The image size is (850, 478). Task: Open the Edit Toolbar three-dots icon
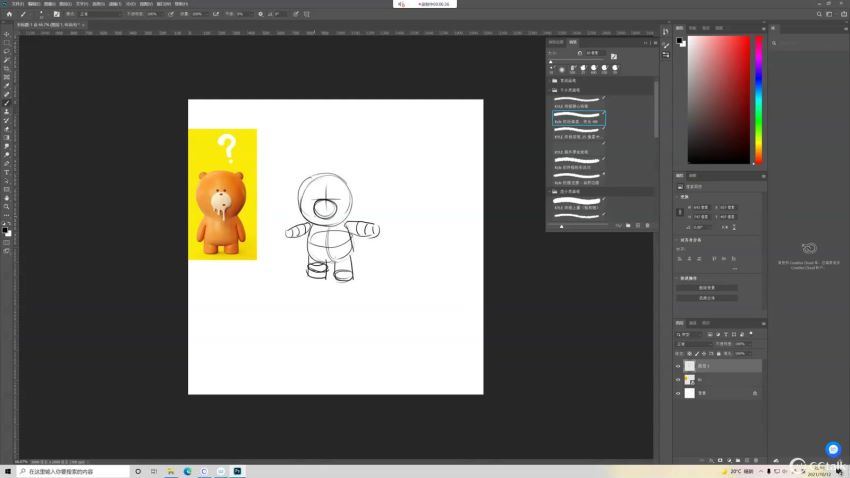tap(7, 215)
